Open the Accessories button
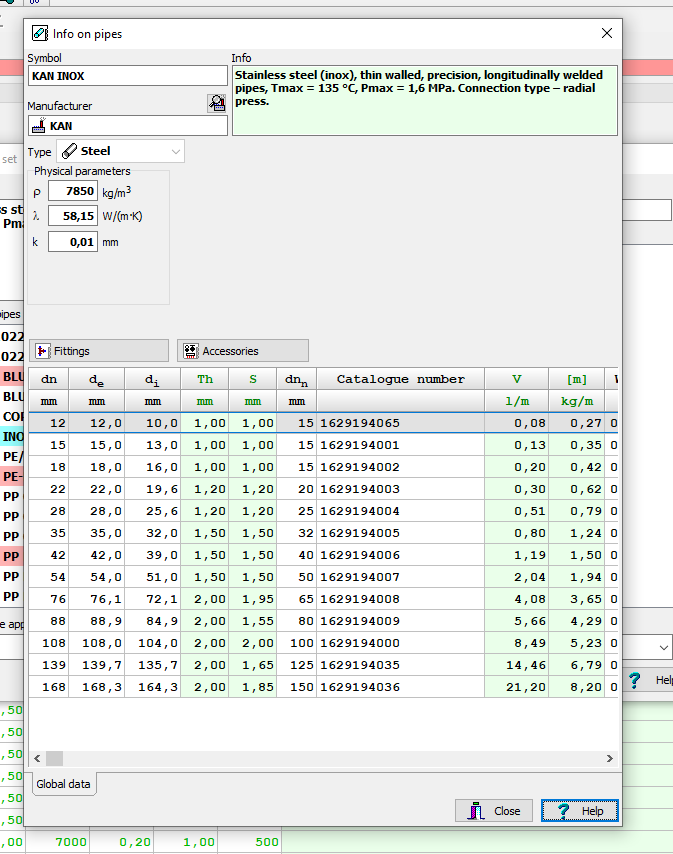This screenshot has height=854, width=673. pos(243,351)
